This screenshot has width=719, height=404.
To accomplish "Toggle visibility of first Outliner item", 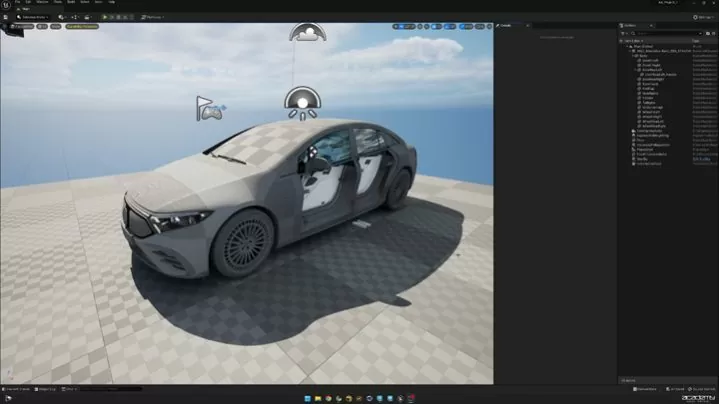I will [x=622, y=46].
